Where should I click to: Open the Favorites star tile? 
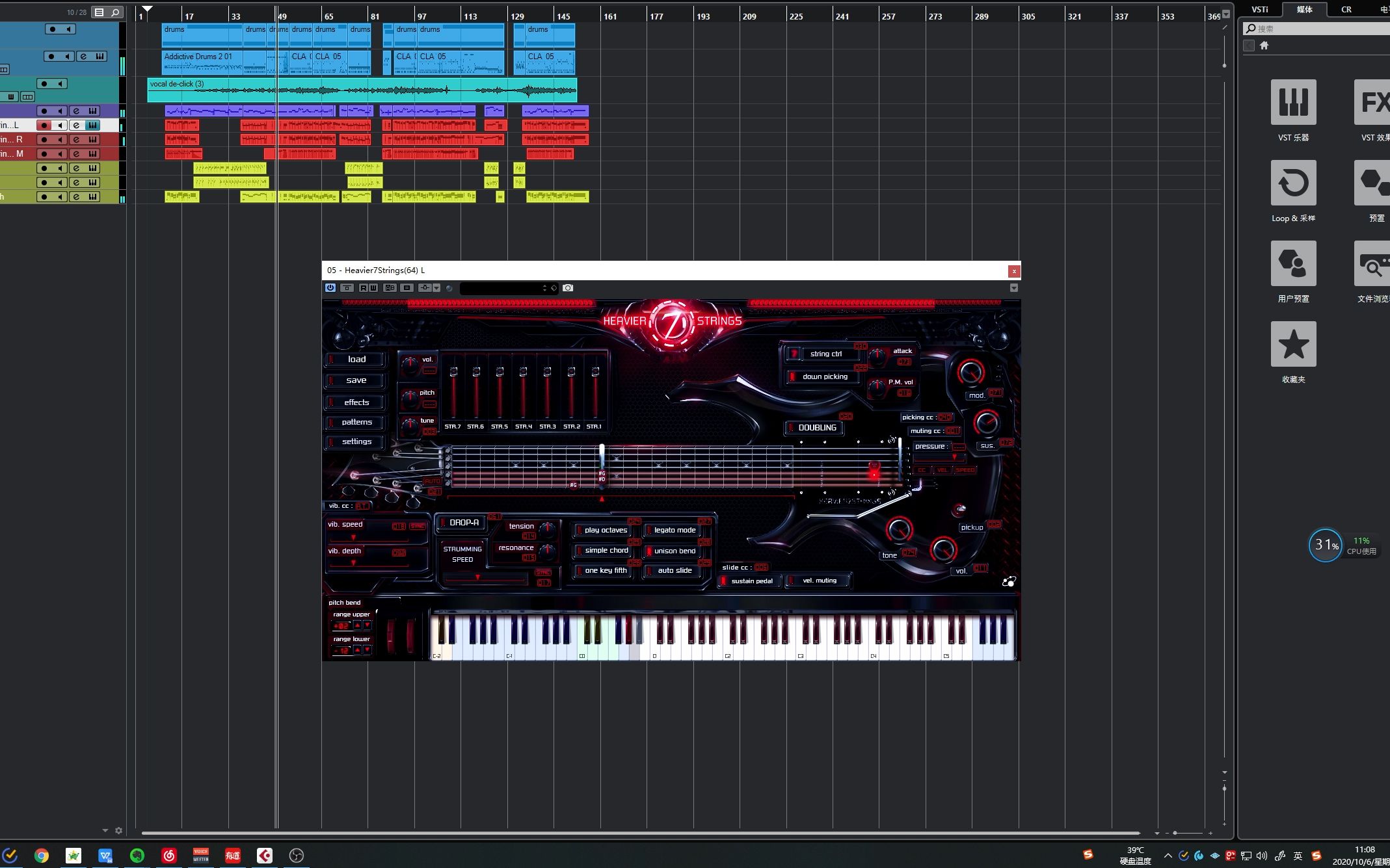[1293, 345]
